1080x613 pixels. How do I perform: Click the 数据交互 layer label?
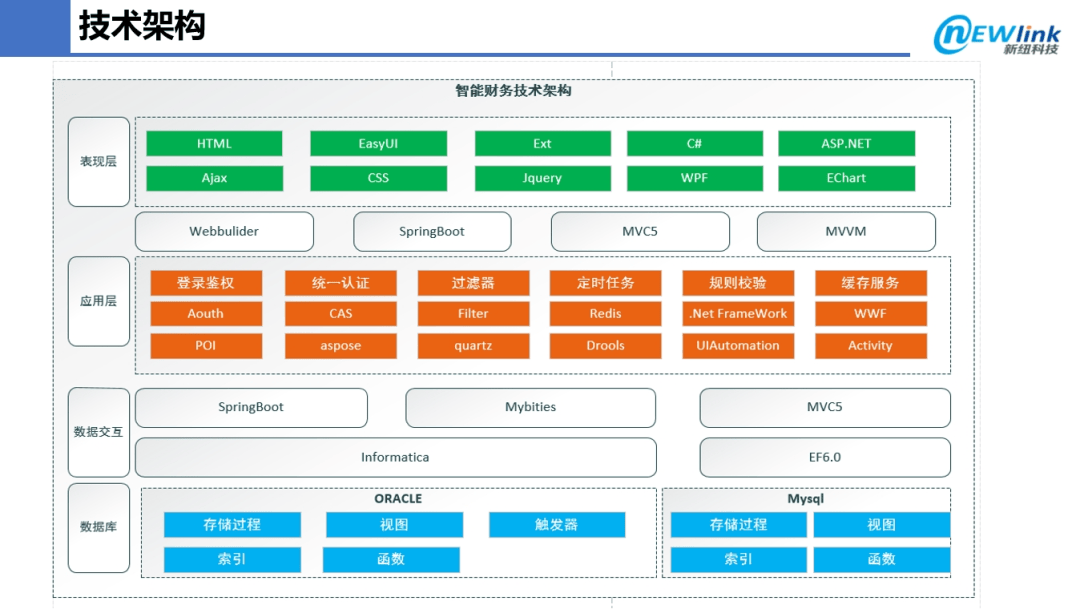[98, 432]
